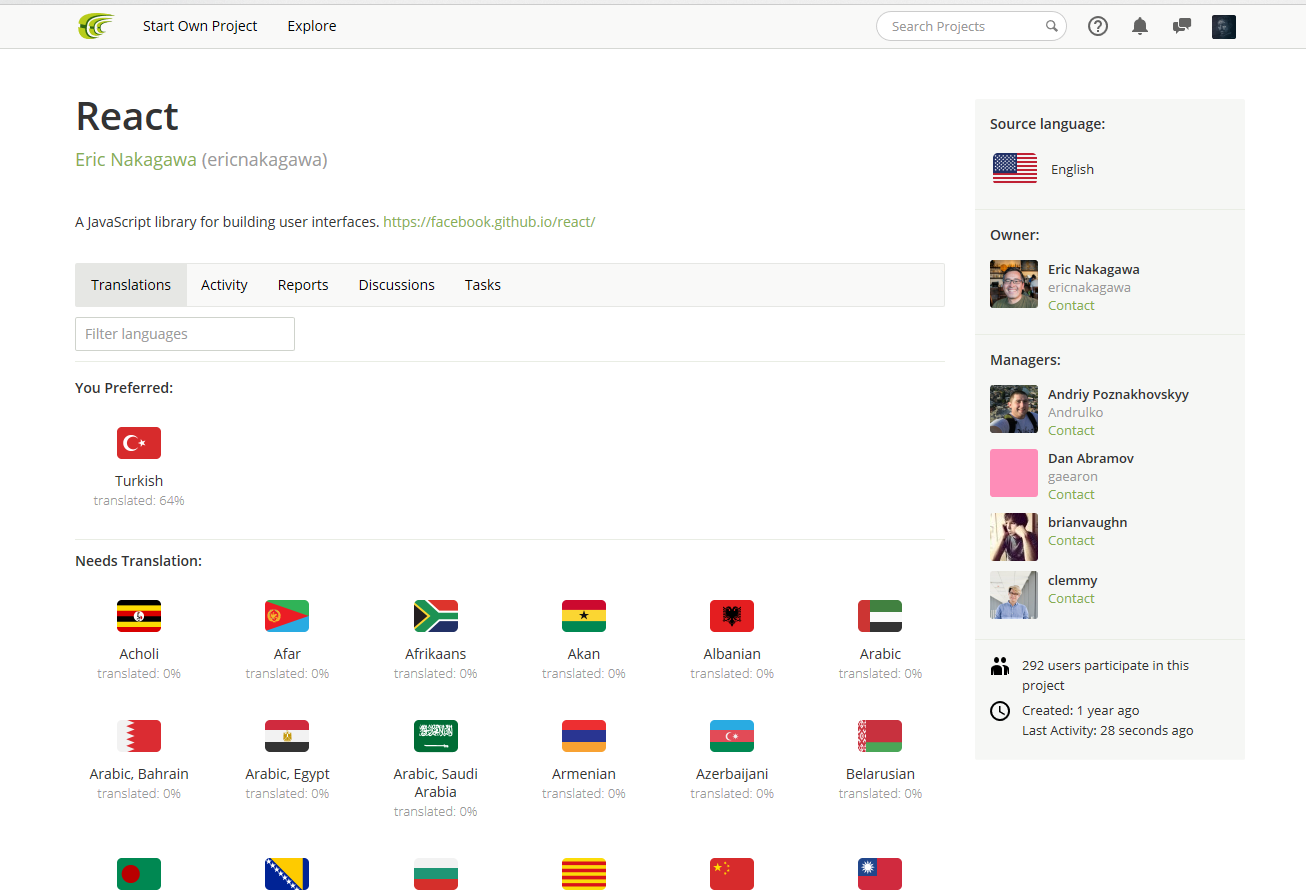Contact manager Andriy Poznakhovskyy
This screenshot has height=892, width=1306.
1071,431
